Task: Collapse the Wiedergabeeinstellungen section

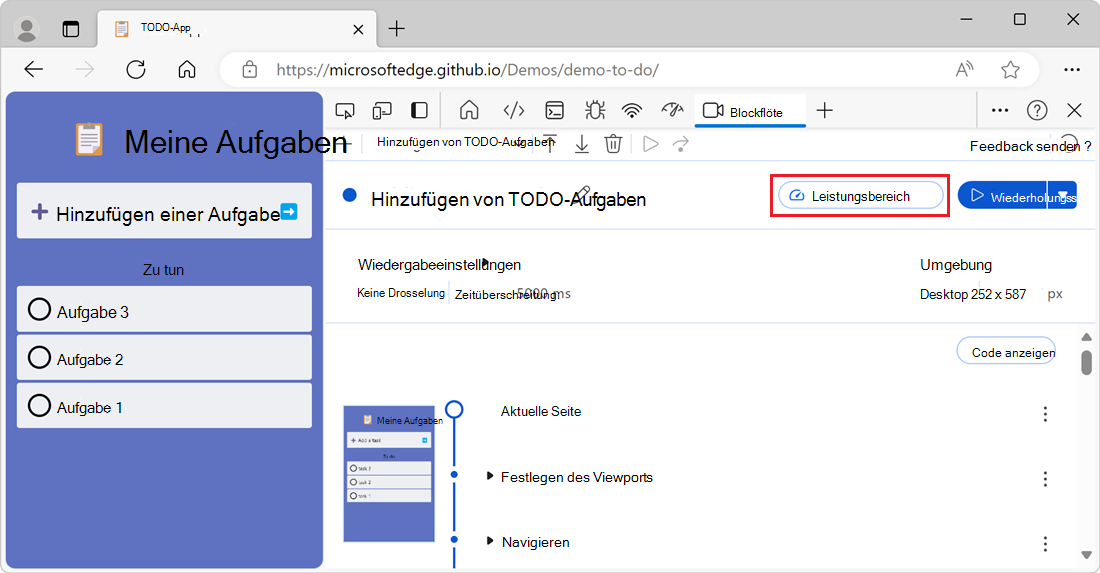Action: pyautogui.click(x=439, y=265)
